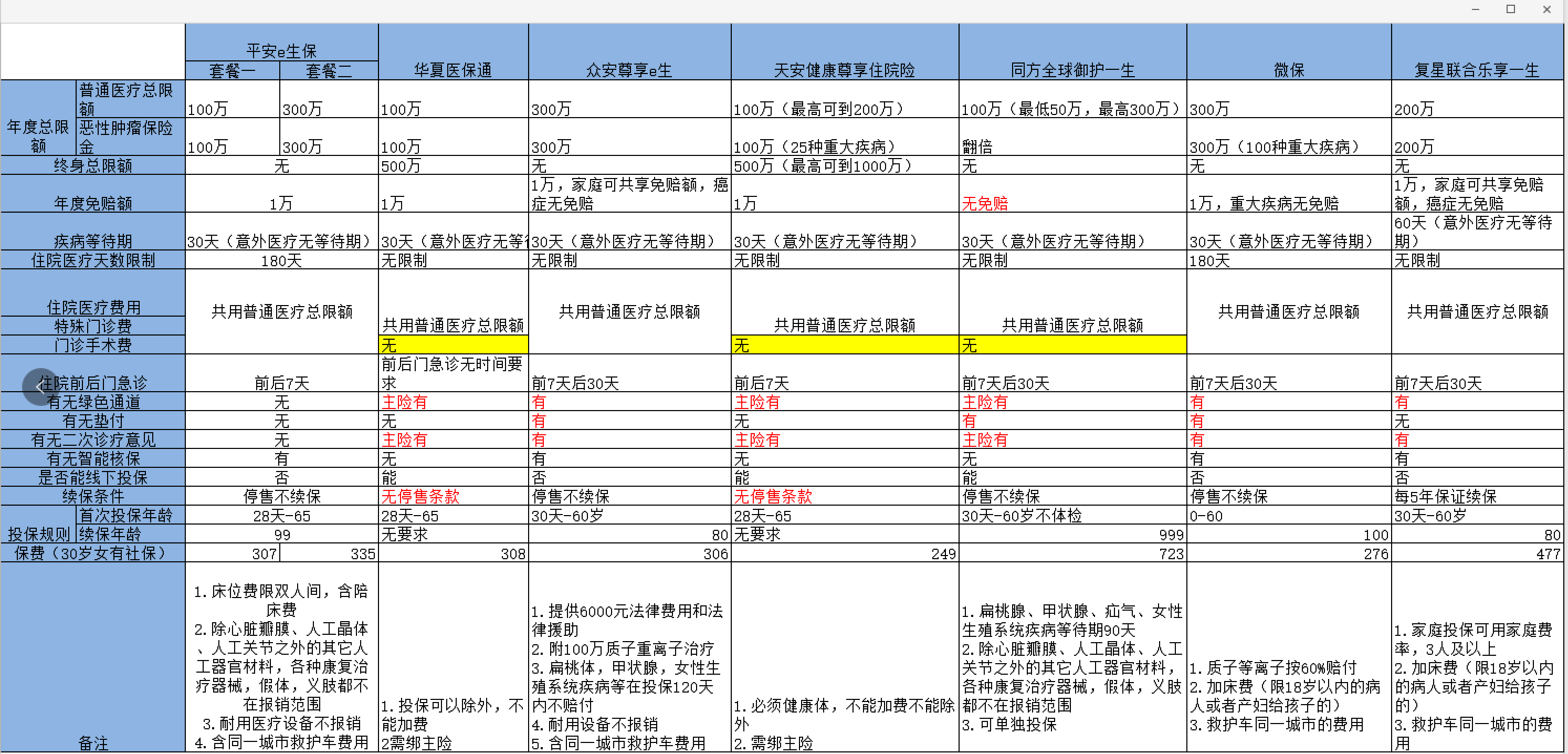Select the 华夏医保通 column header
The image size is (1568, 754).
click(454, 52)
